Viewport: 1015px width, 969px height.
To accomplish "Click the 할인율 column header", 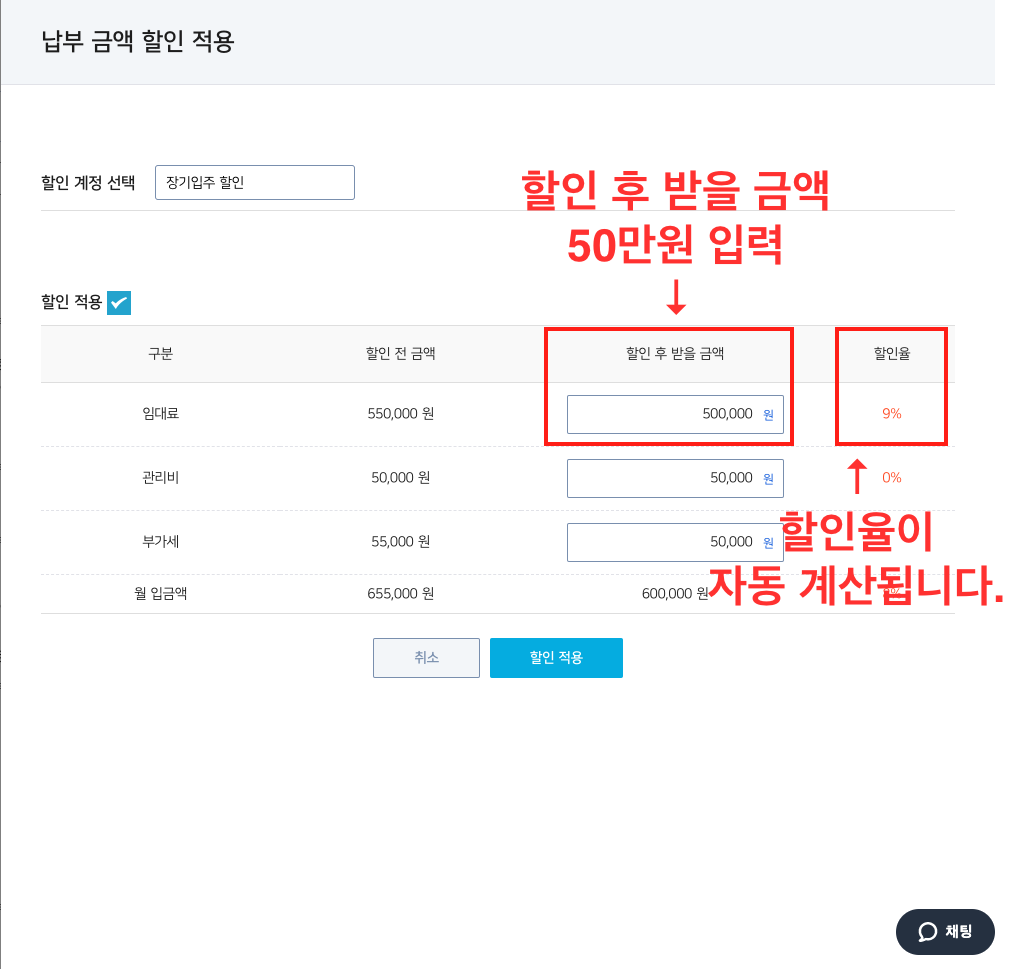I will click(x=891, y=353).
